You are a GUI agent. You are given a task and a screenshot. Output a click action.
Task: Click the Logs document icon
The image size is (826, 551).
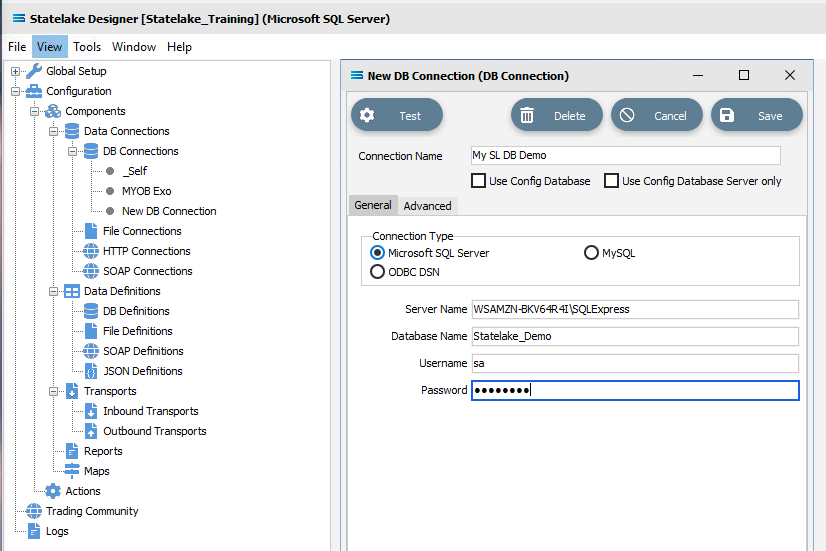[x=34, y=531]
